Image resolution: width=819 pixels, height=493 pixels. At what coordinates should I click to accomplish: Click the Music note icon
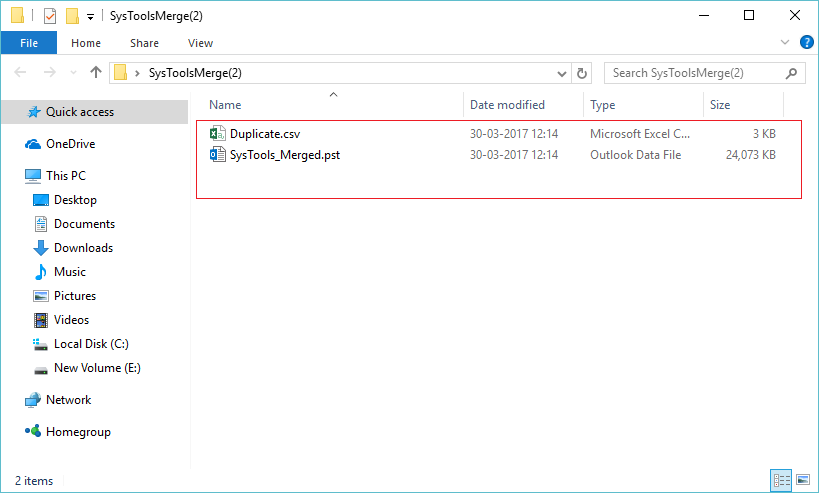41,272
